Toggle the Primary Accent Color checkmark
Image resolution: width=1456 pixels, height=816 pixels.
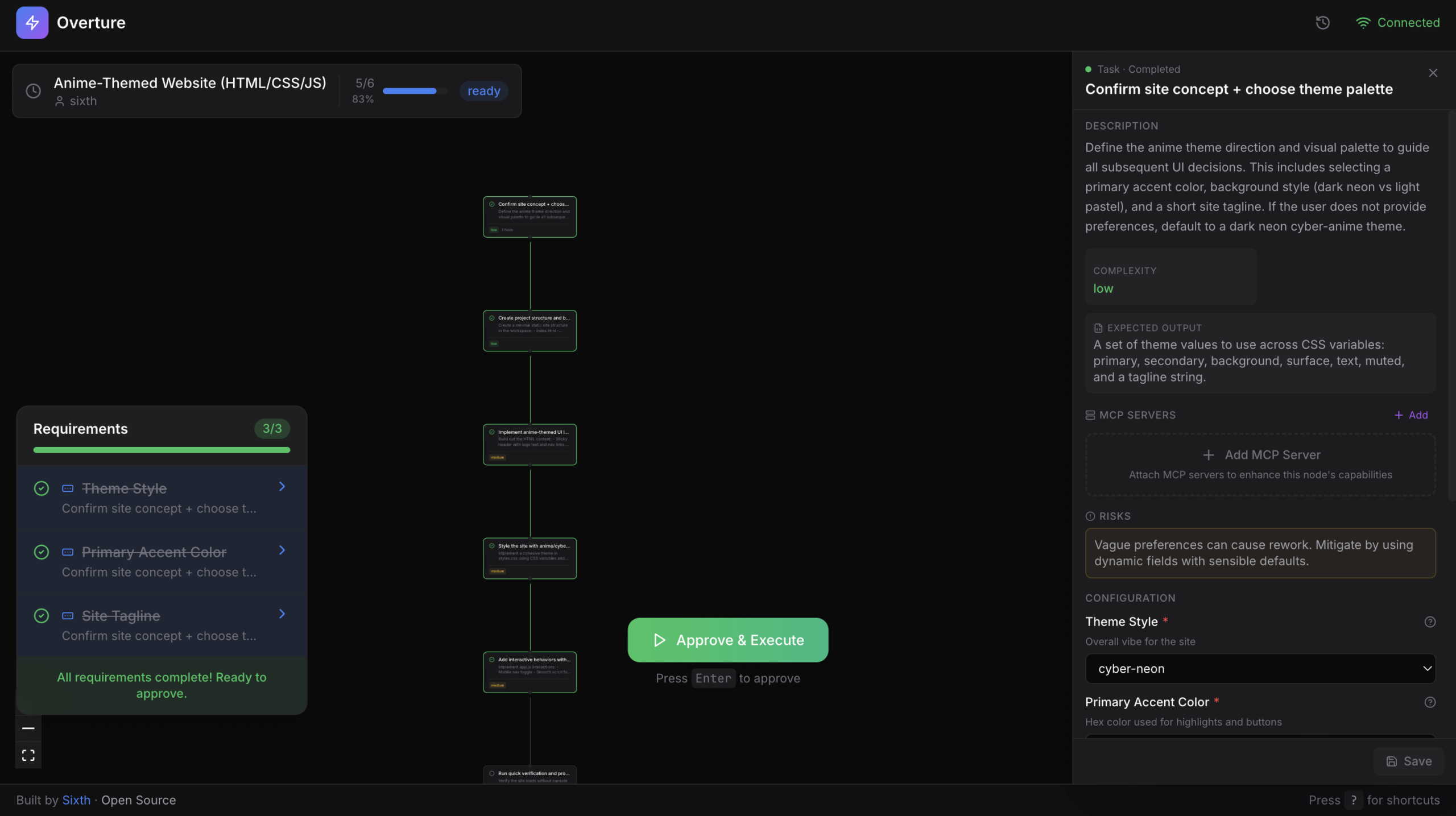[x=42, y=552]
